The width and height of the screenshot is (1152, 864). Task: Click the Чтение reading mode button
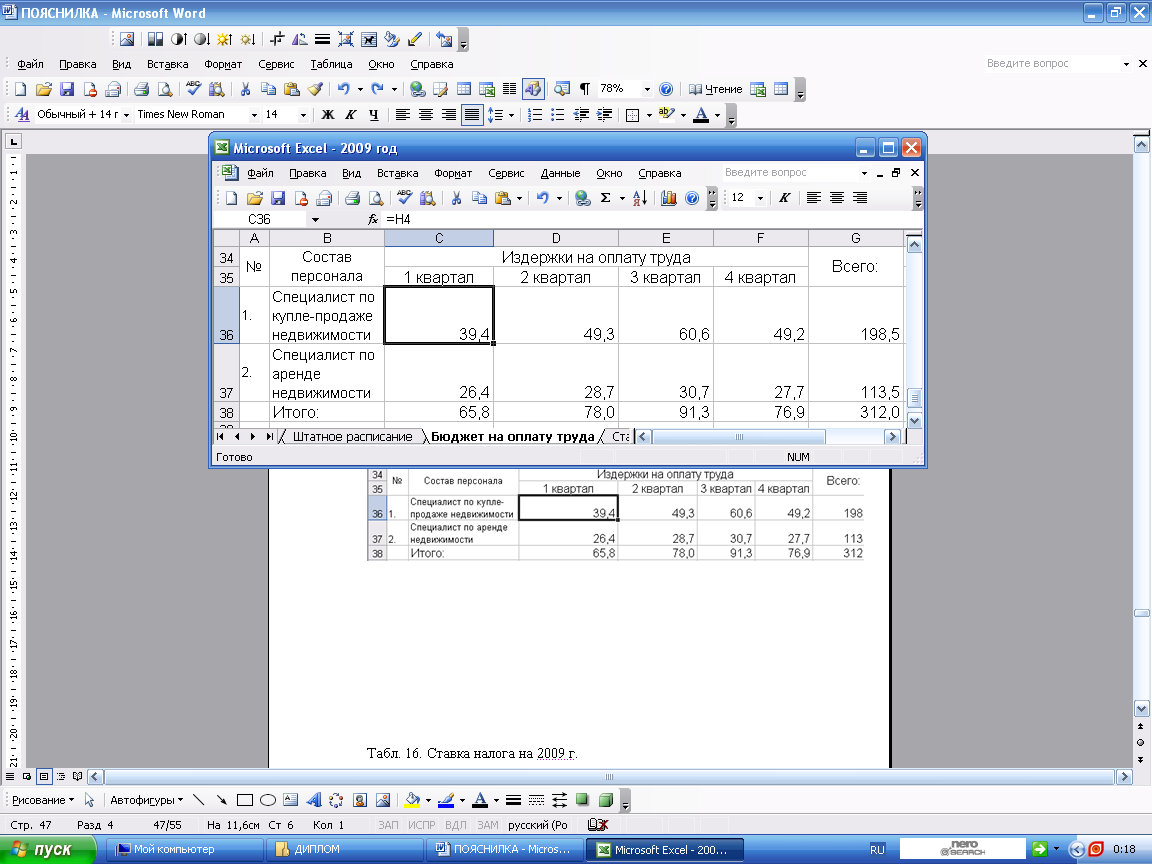point(716,89)
